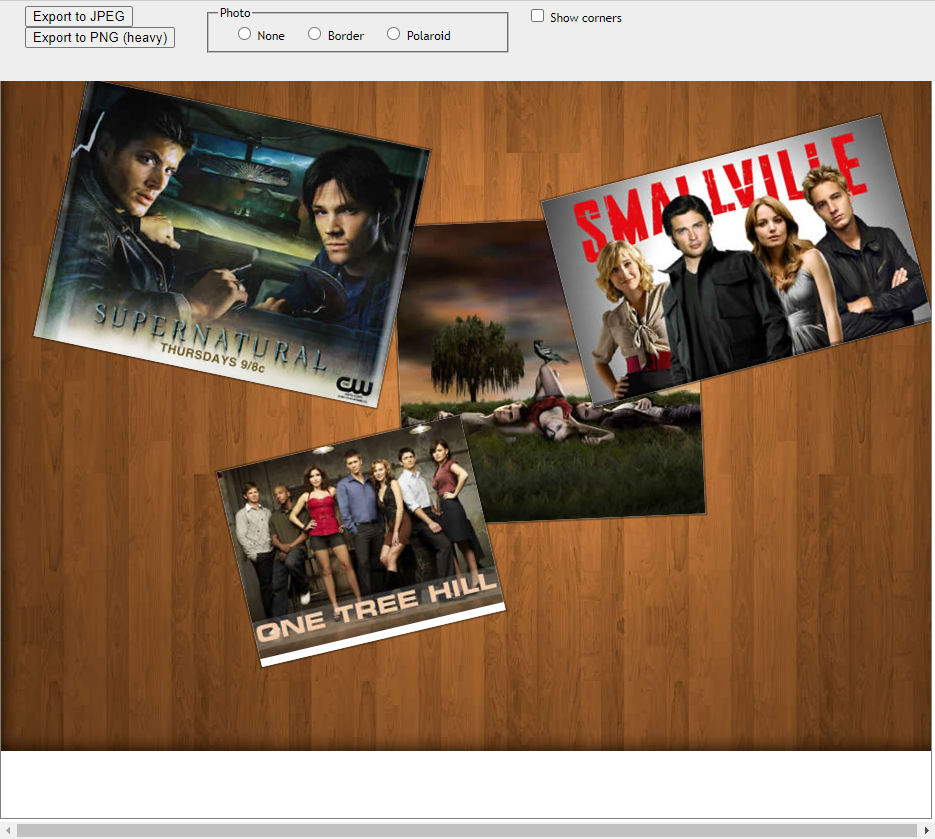The width and height of the screenshot is (935, 839).
Task: Select the Border photo style radio
Action: coord(314,33)
